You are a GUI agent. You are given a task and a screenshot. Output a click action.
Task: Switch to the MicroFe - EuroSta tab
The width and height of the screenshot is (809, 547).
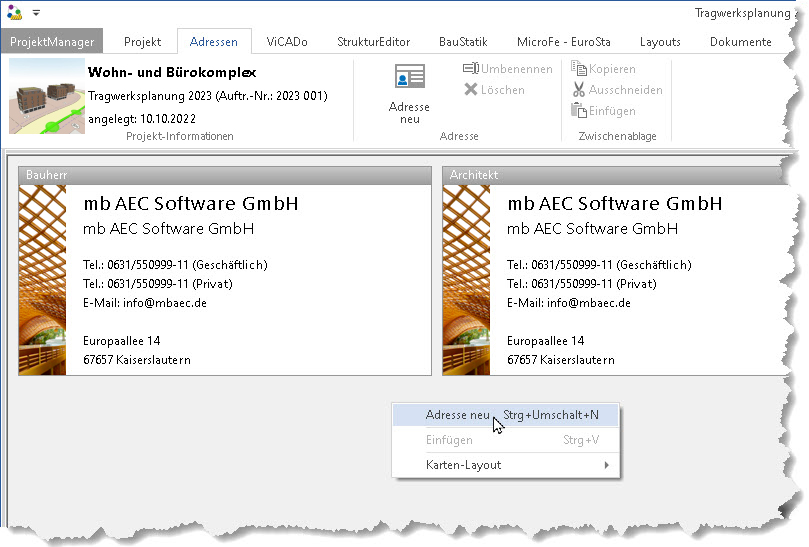[563, 42]
